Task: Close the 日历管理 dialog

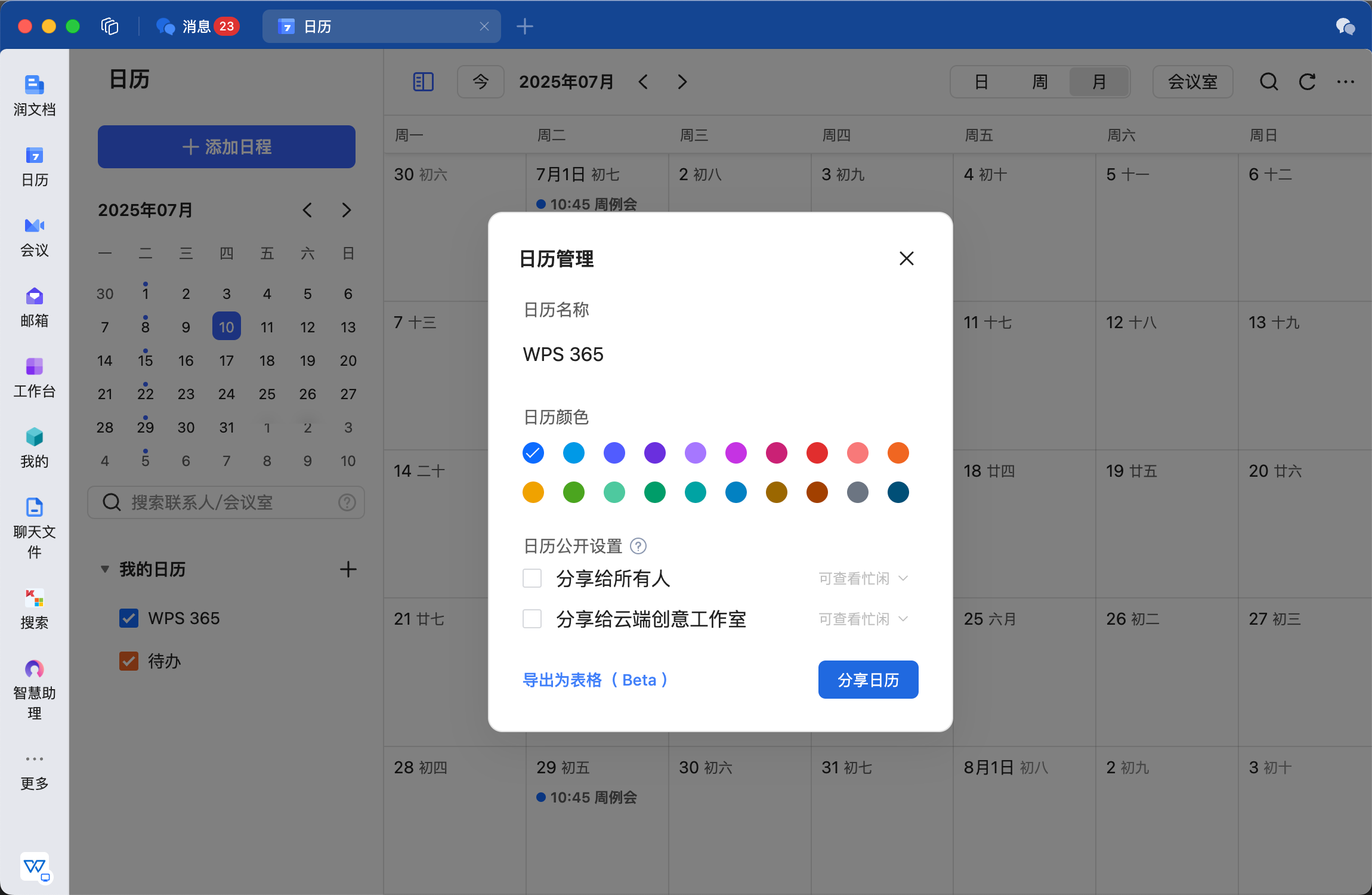Action: coord(907,258)
